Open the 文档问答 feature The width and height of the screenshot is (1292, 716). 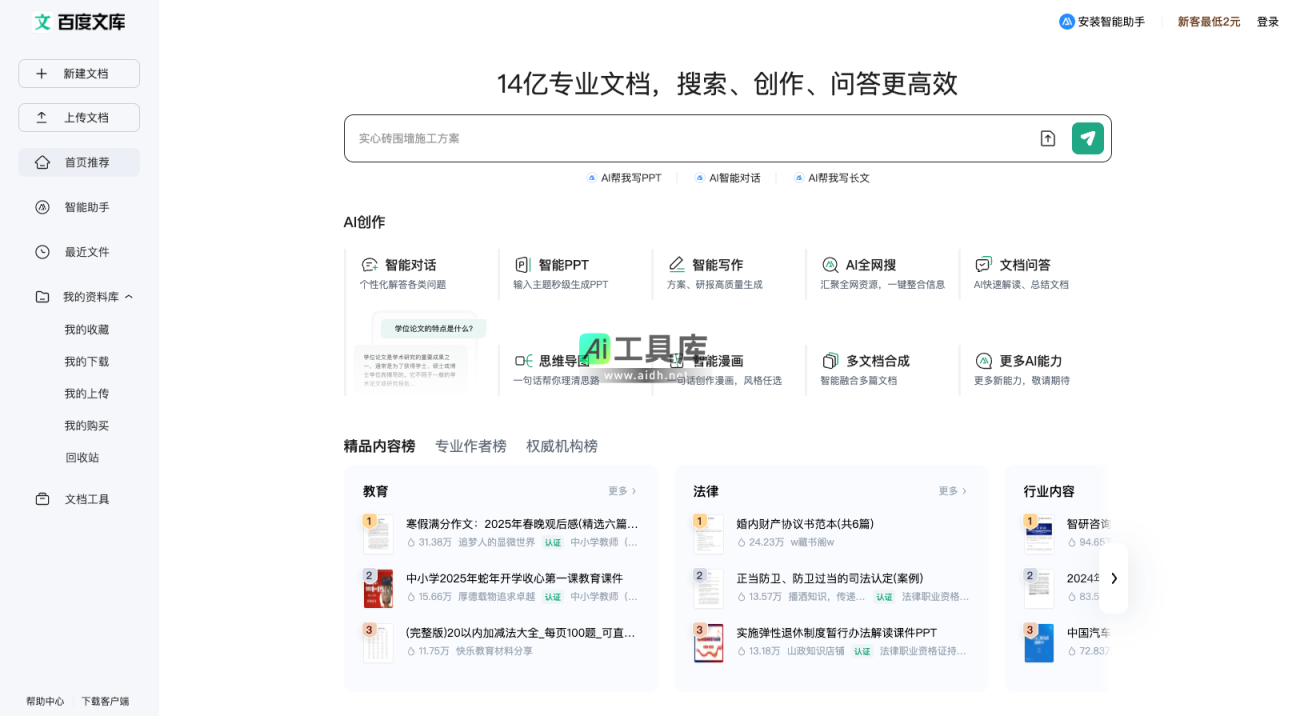[x=1022, y=264]
